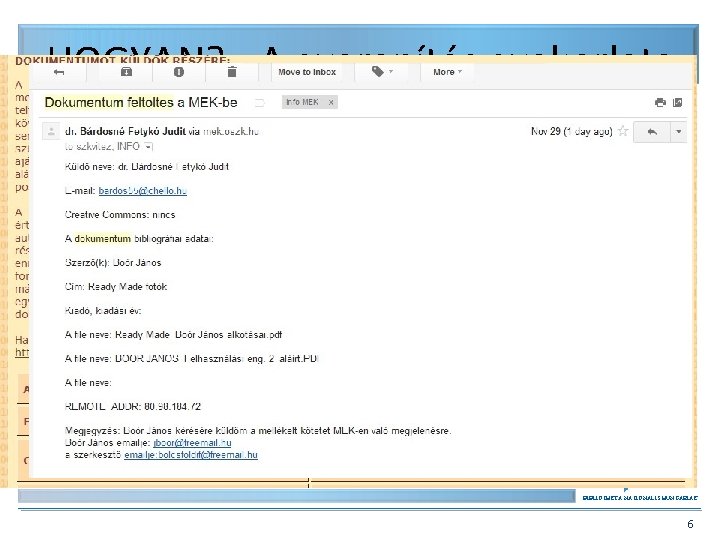Click line 'Szerző(k): Boór János'
Image resolution: width=720 pixels, height=540 pixels.
(113, 263)
